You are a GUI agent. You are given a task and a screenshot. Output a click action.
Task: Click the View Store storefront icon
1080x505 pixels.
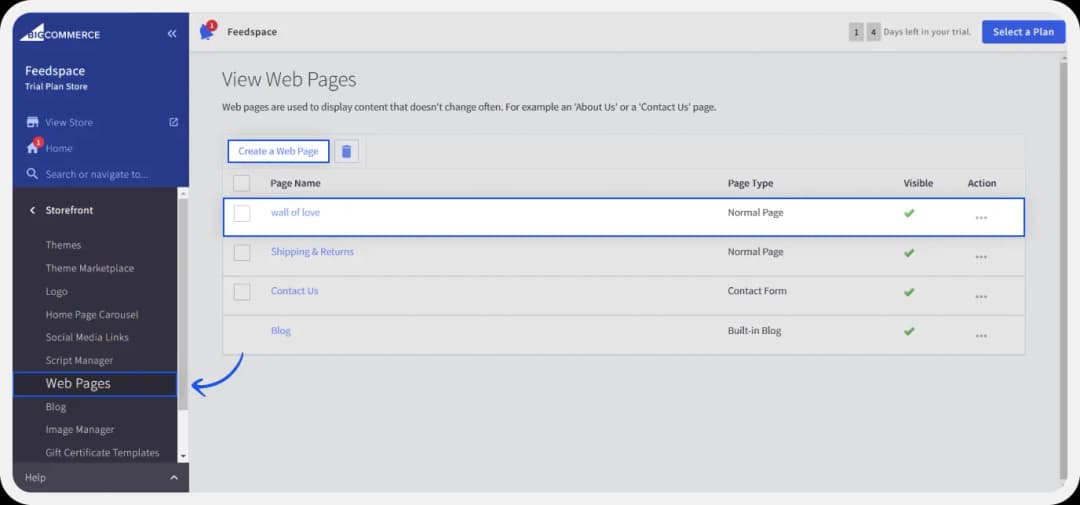[32, 122]
